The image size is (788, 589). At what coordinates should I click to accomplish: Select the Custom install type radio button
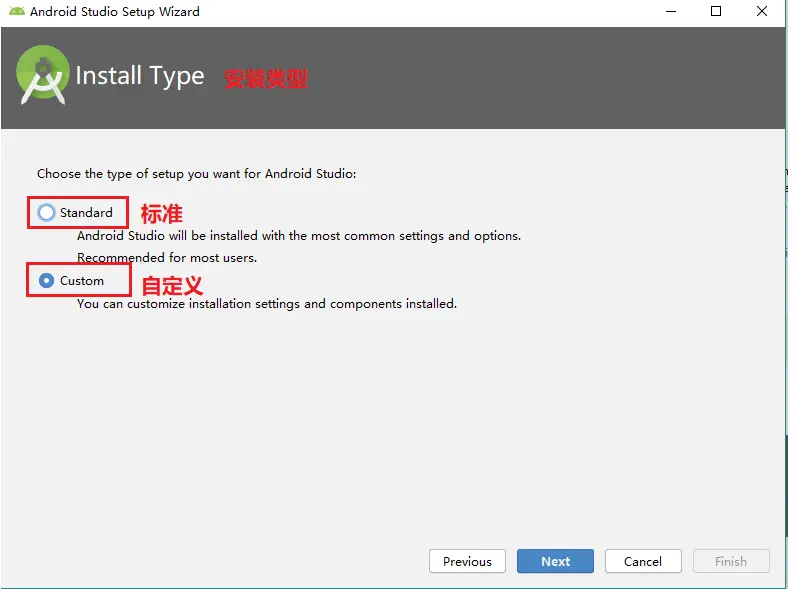click(46, 280)
